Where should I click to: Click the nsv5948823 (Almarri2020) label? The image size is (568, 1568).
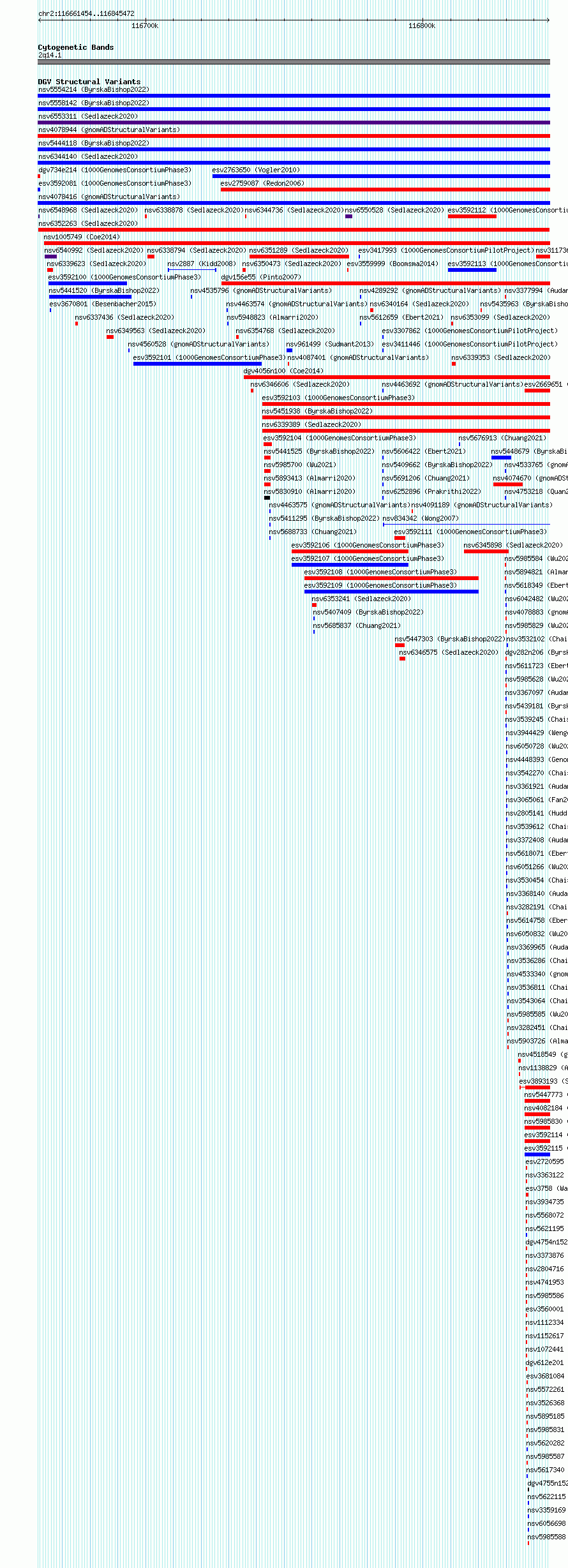273,318
